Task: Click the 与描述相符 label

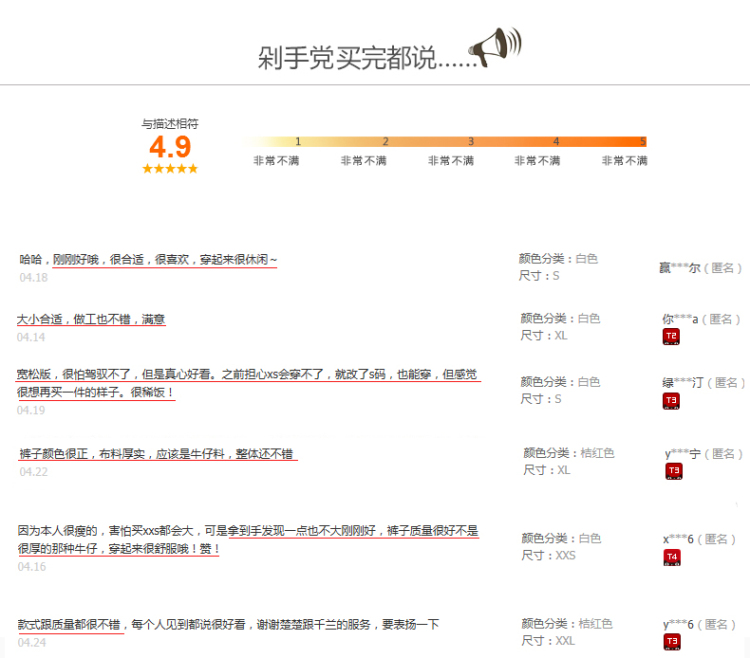Action: pos(170,124)
